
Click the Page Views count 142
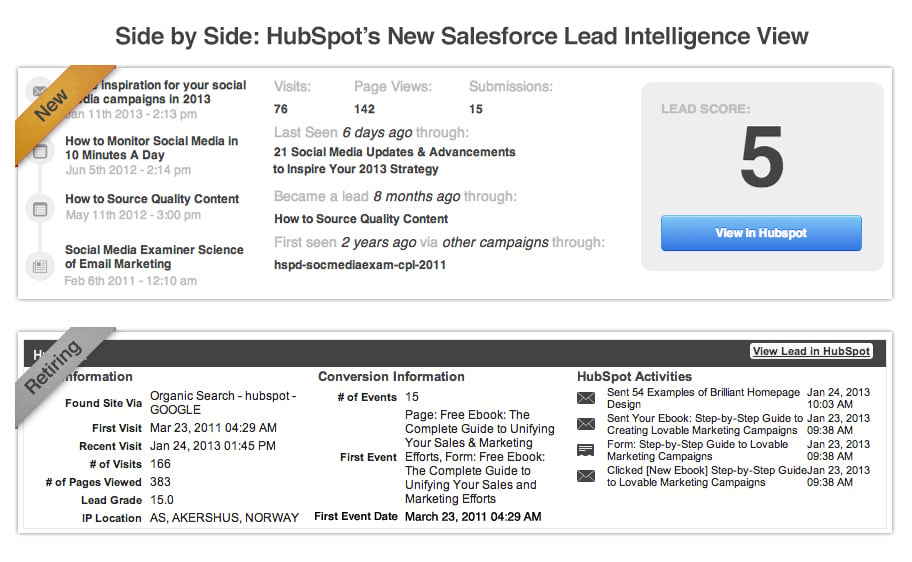click(x=364, y=109)
